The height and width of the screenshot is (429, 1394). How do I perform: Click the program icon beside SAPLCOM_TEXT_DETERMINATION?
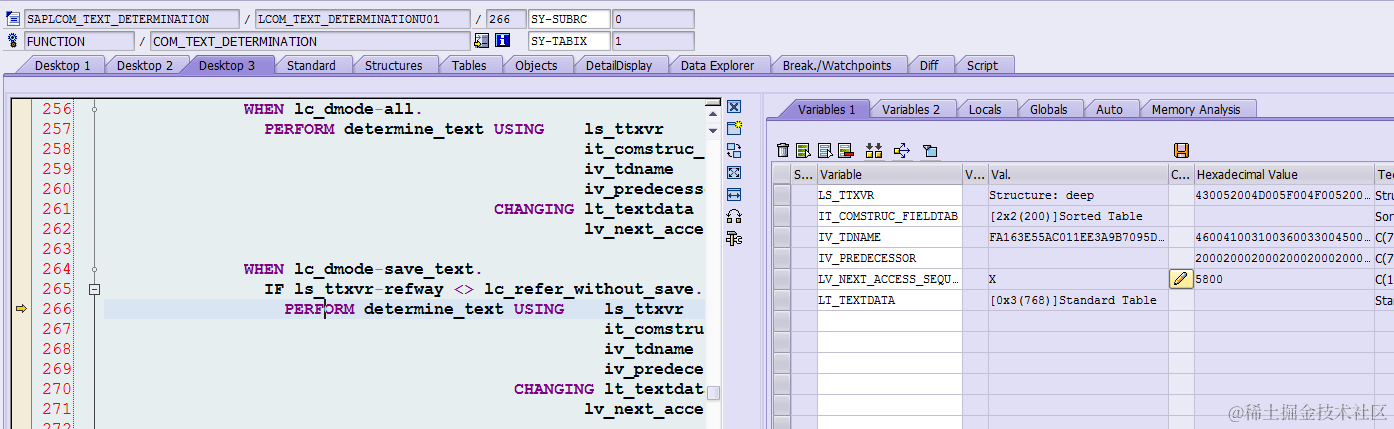[13, 19]
